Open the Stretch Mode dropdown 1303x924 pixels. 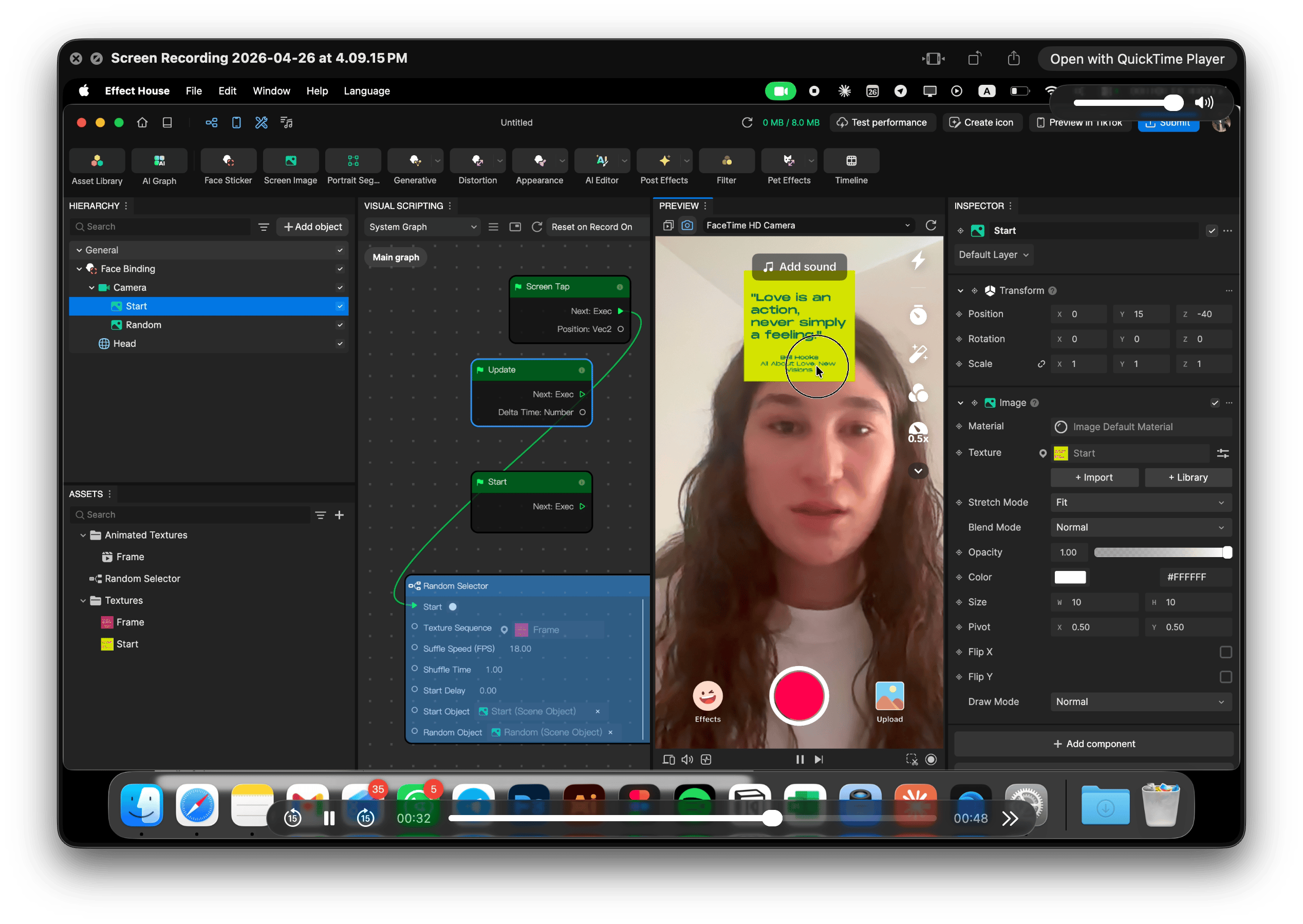click(1140, 503)
